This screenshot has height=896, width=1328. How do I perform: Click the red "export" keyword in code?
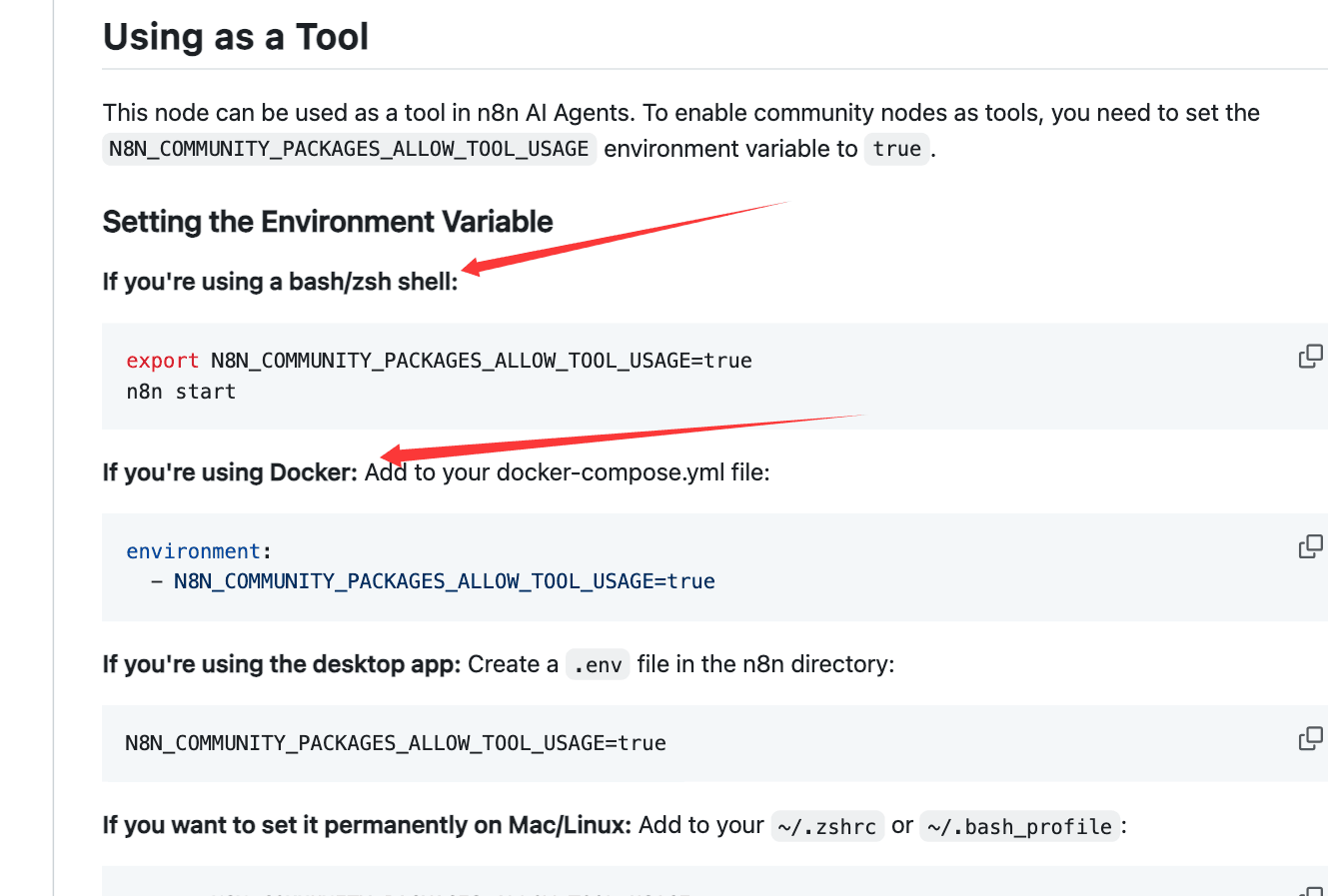(162, 361)
